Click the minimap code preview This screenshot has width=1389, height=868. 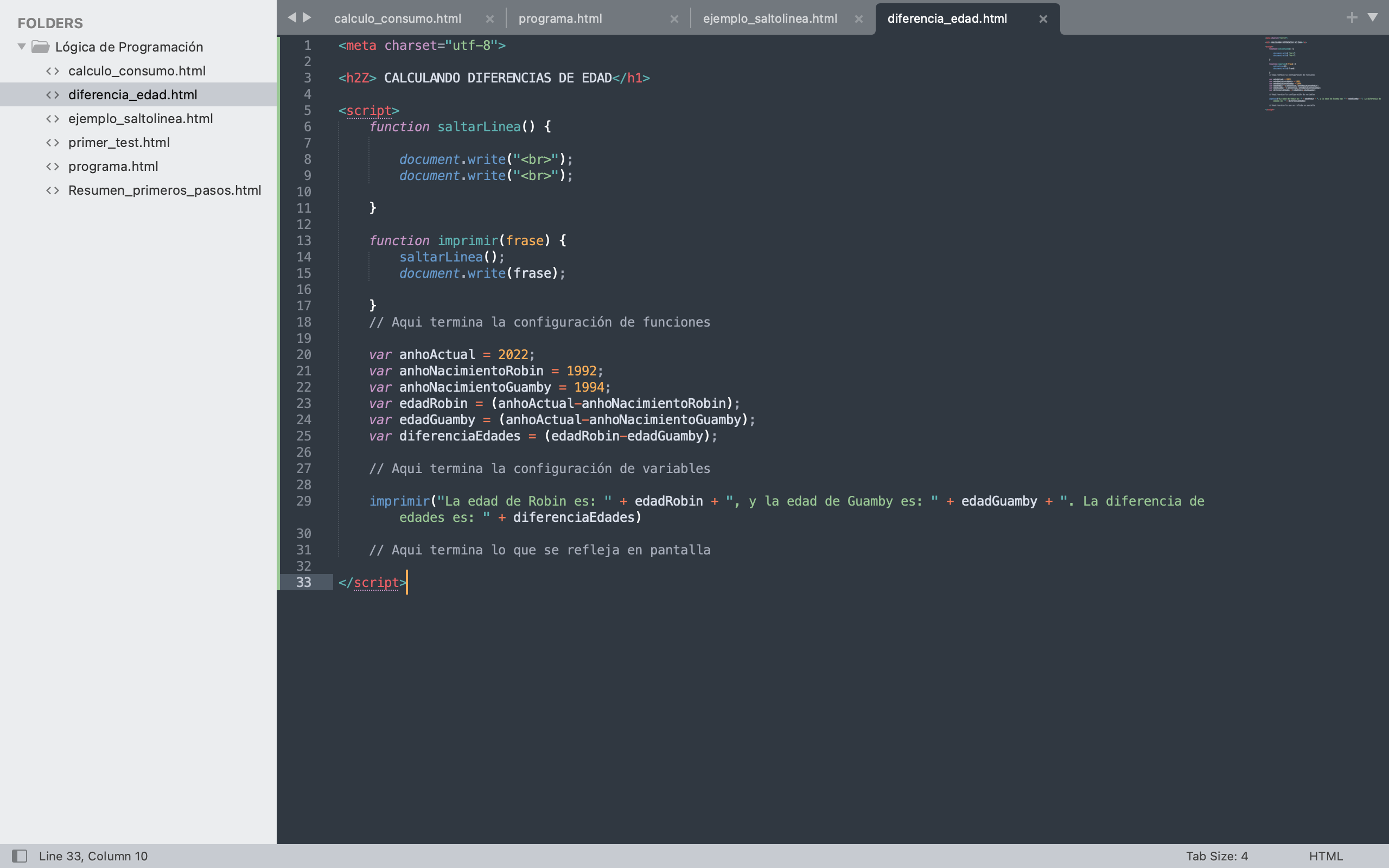tap(1323, 73)
